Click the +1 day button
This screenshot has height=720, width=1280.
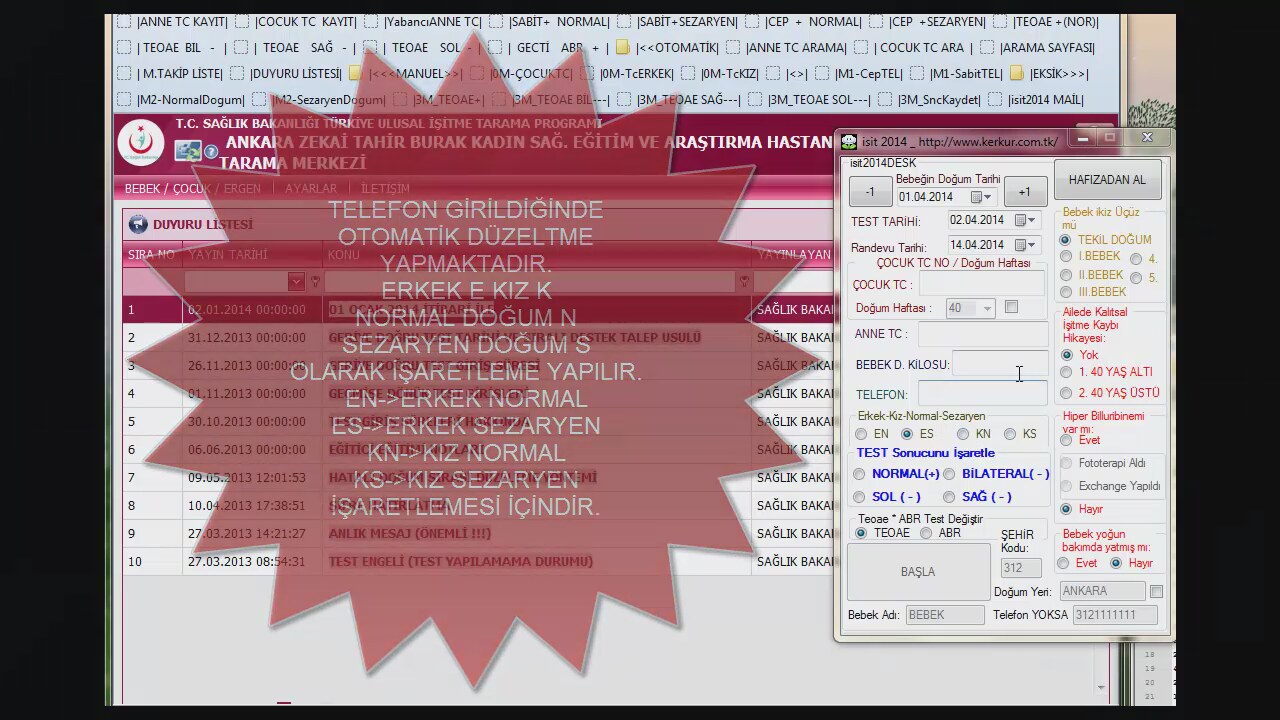tap(1025, 192)
